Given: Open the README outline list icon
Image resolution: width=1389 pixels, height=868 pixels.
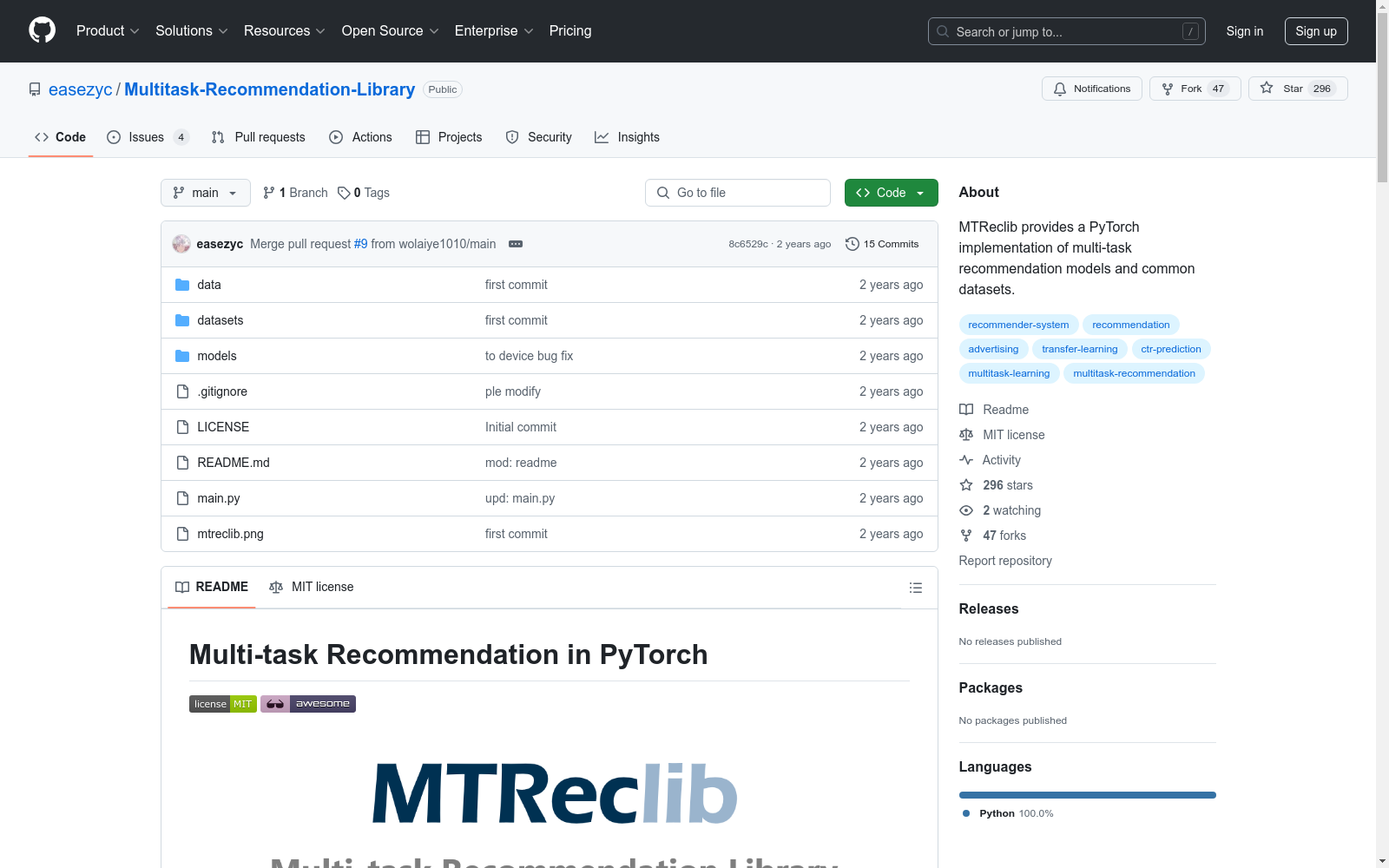Looking at the screenshot, I should point(915,588).
